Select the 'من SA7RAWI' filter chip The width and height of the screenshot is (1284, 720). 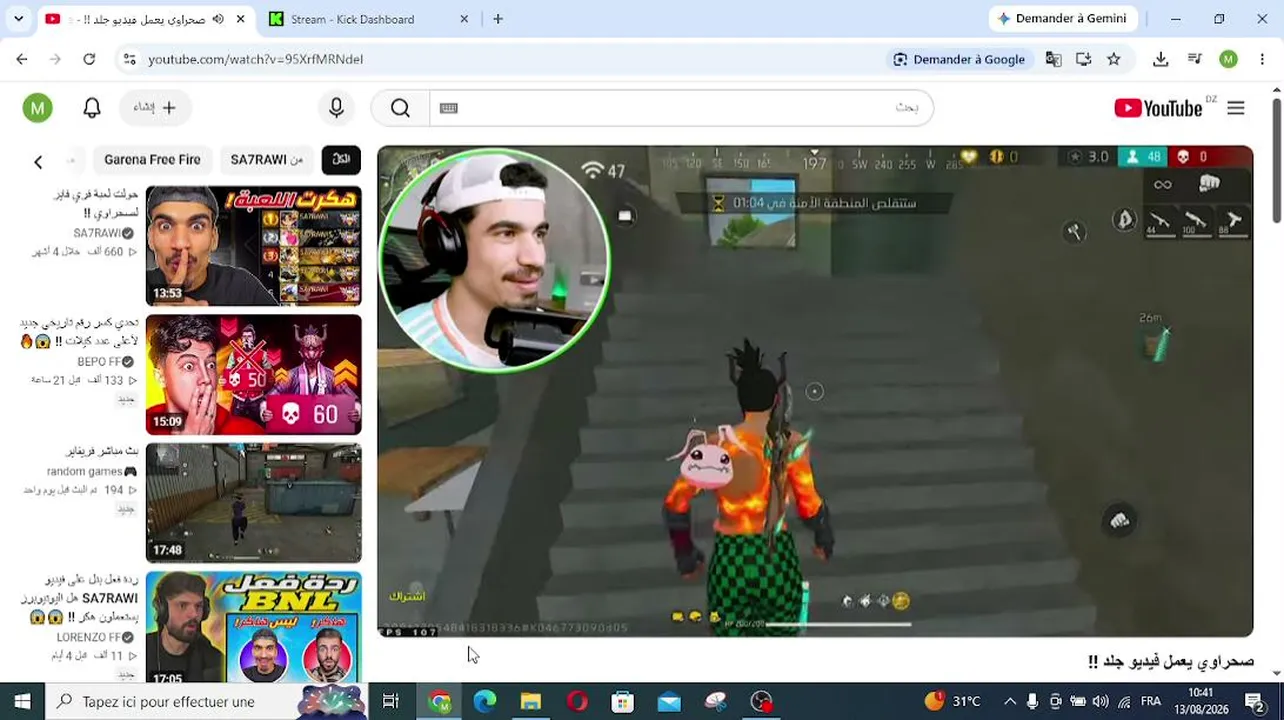(266, 160)
